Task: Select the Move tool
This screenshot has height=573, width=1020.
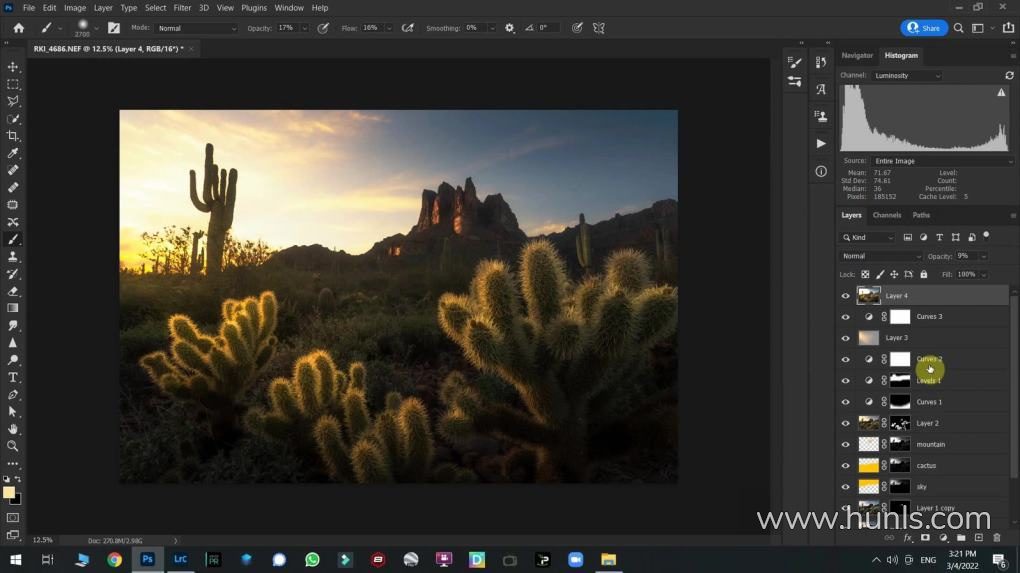Action: click(13, 67)
